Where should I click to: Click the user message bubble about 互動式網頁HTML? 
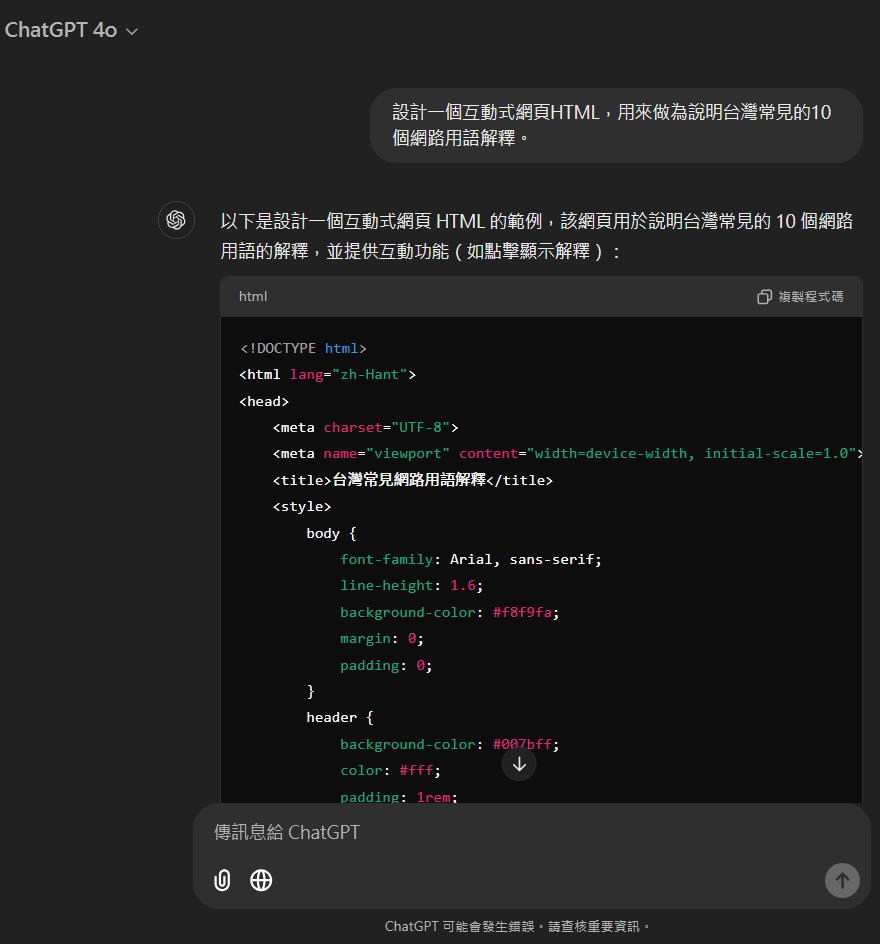click(616, 125)
